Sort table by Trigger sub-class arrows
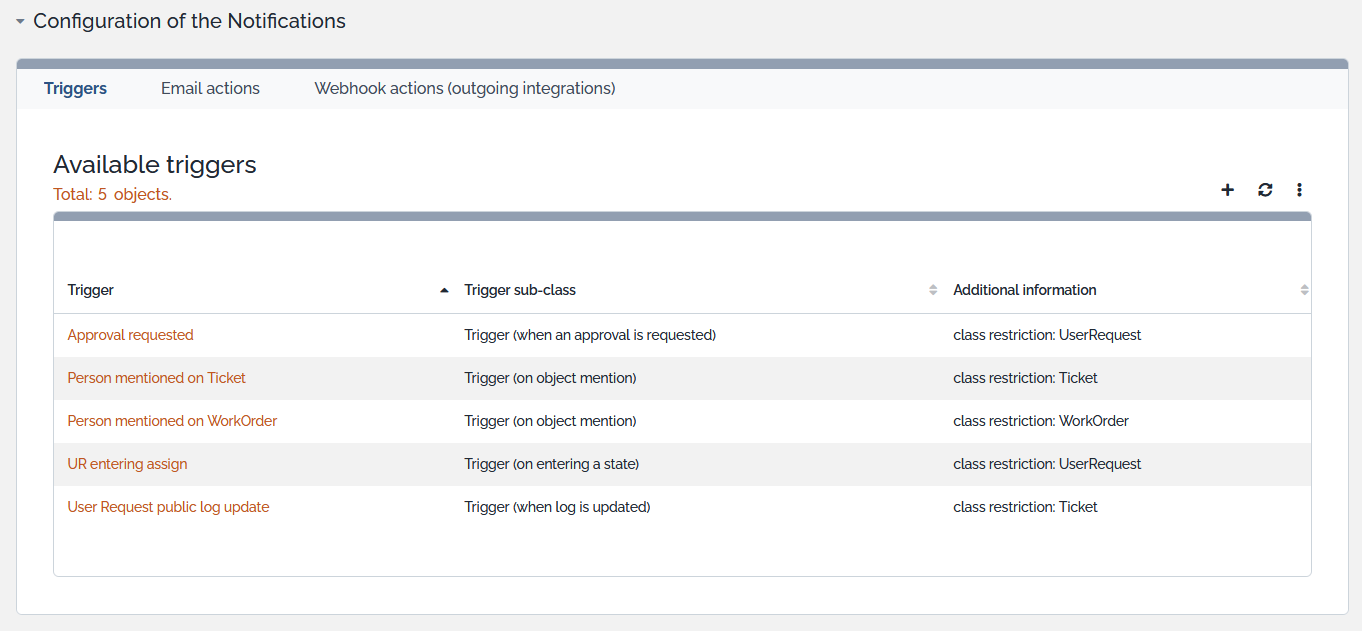Viewport: 1362px width, 631px height. (x=933, y=290)
